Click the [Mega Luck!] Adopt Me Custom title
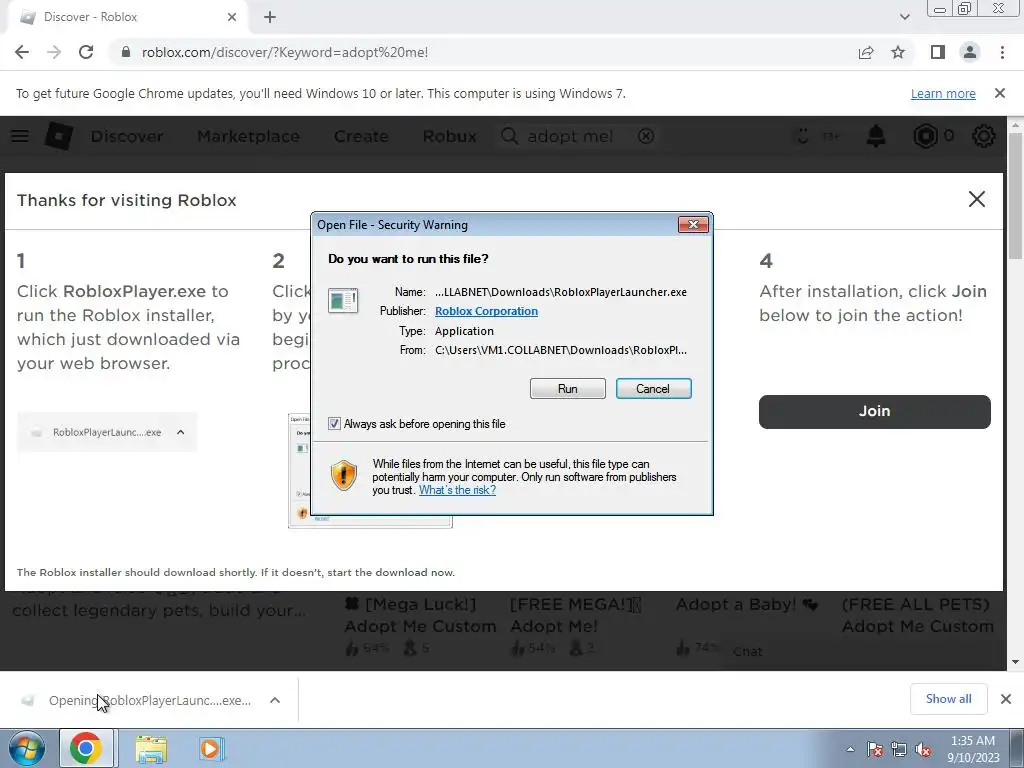 point(420,615)
